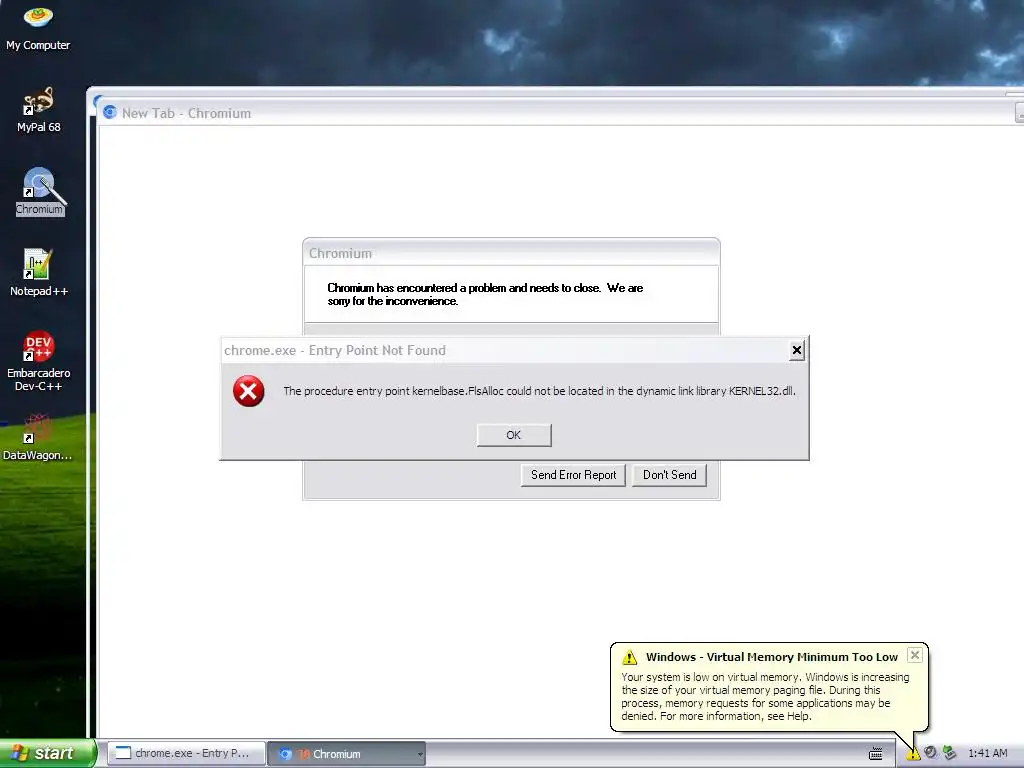Click the kernelbase.FlsAlloc error message text
This screenshot has height=768, width=1024.
[x=539, y=391]
